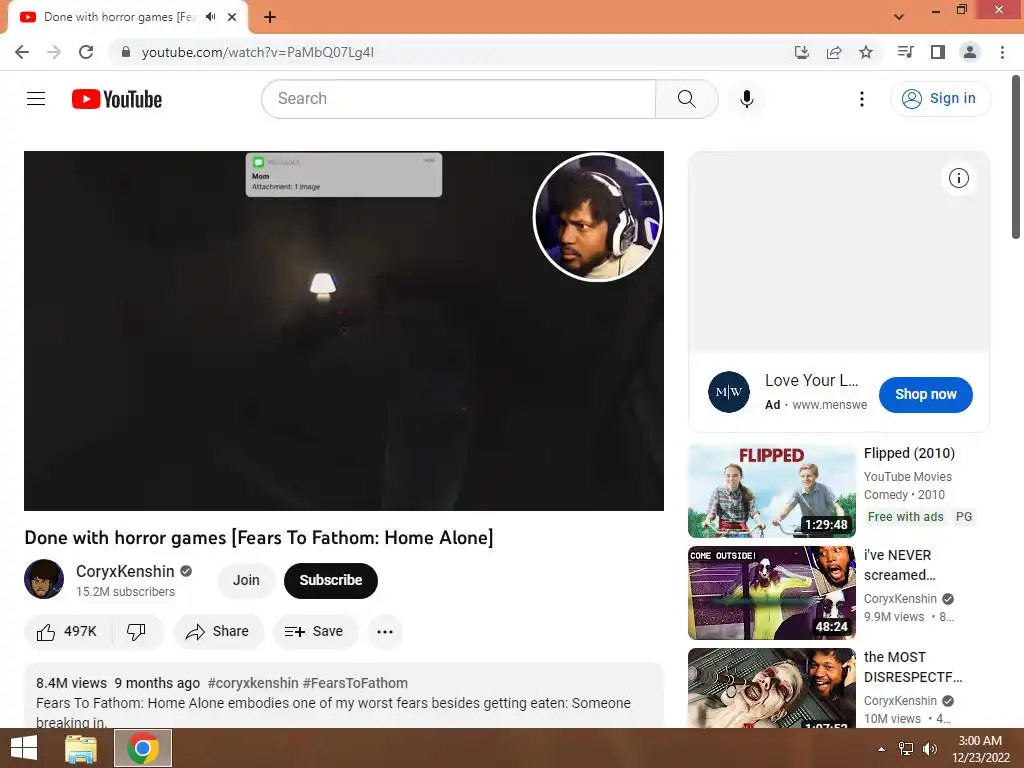Viewport: 1024px width, 768px height.
Task: Save video to a playlist
Action: click(x=315, y=632)
